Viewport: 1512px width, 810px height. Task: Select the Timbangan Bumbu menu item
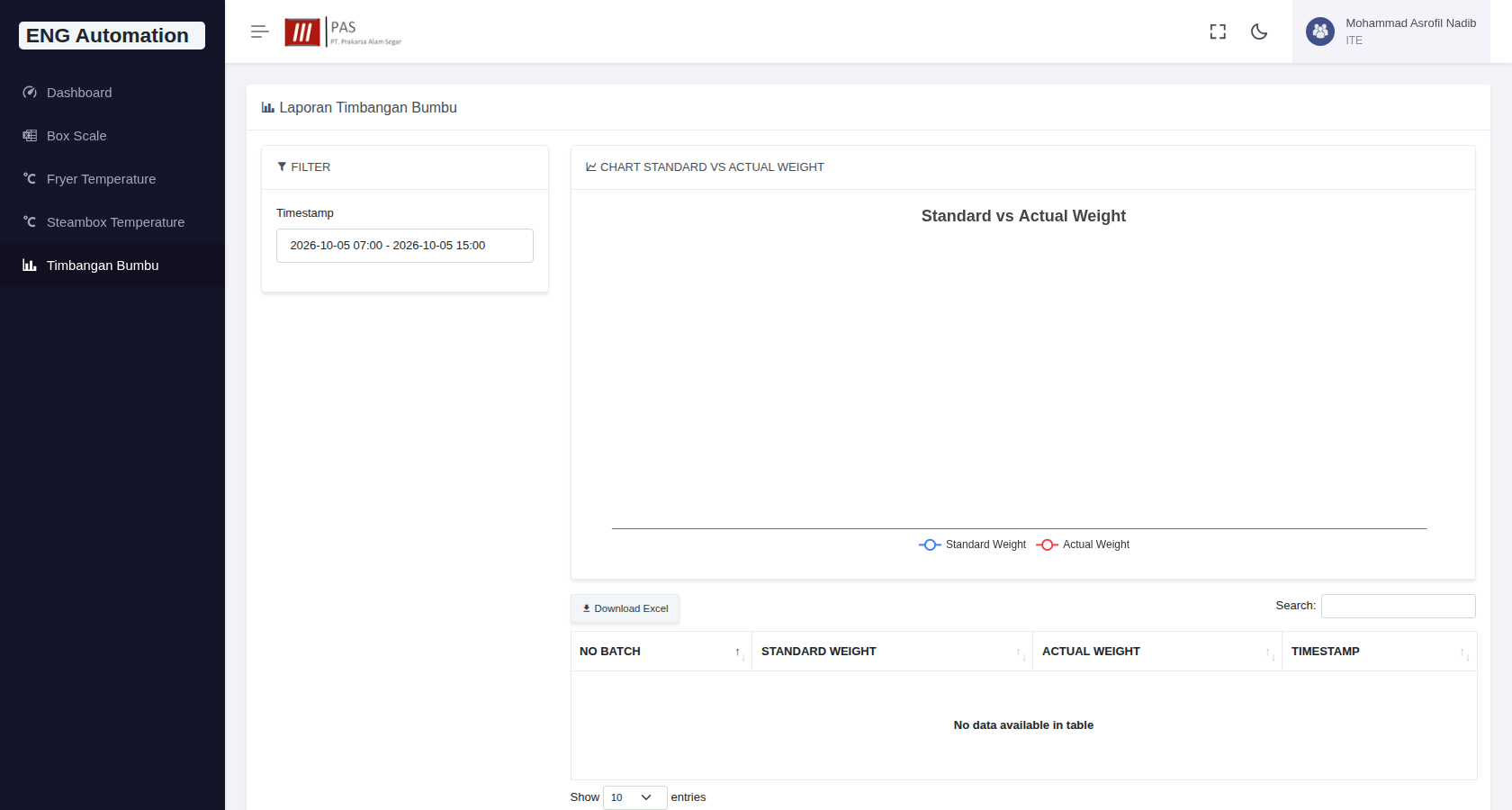click(112, 265)
